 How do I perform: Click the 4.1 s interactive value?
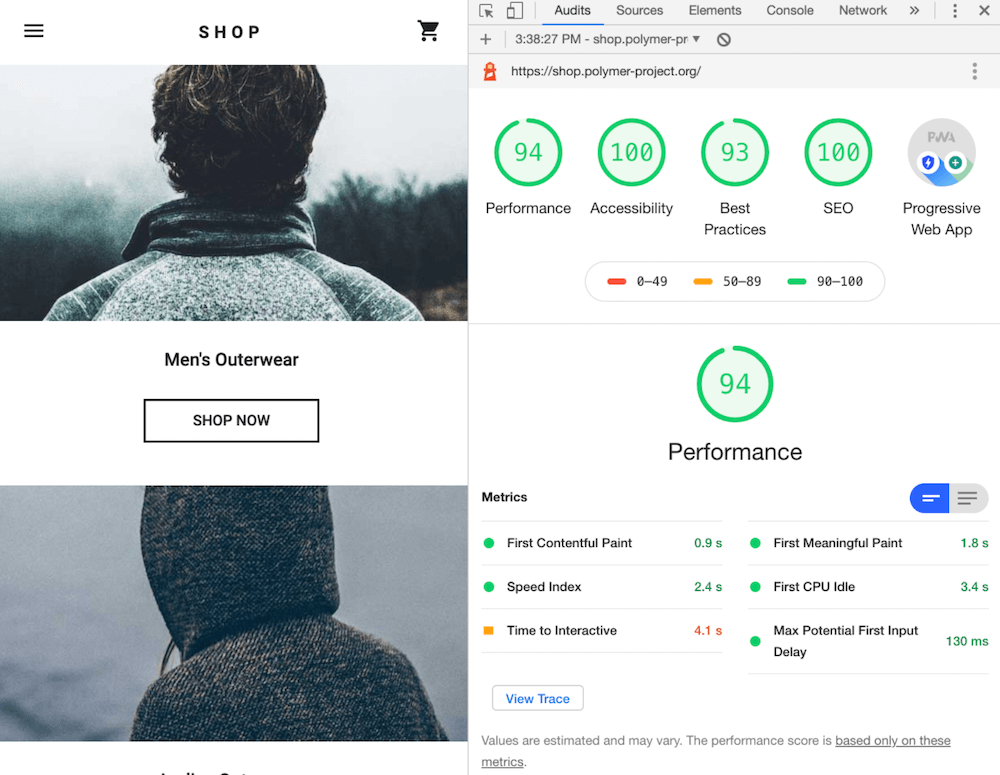(x=708, y=630)
